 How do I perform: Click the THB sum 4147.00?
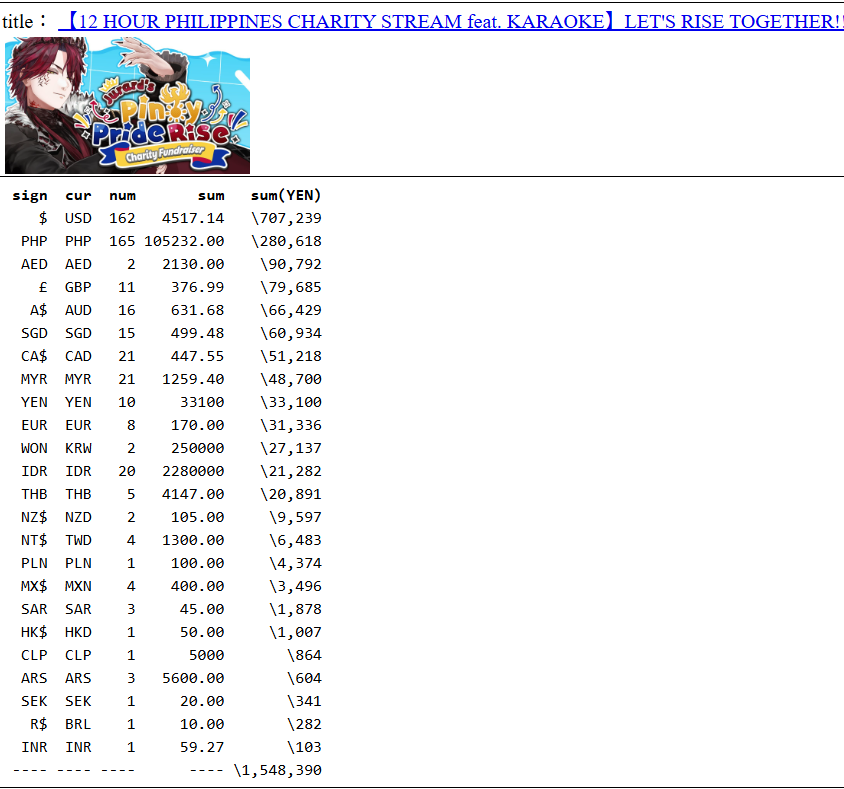193,494
